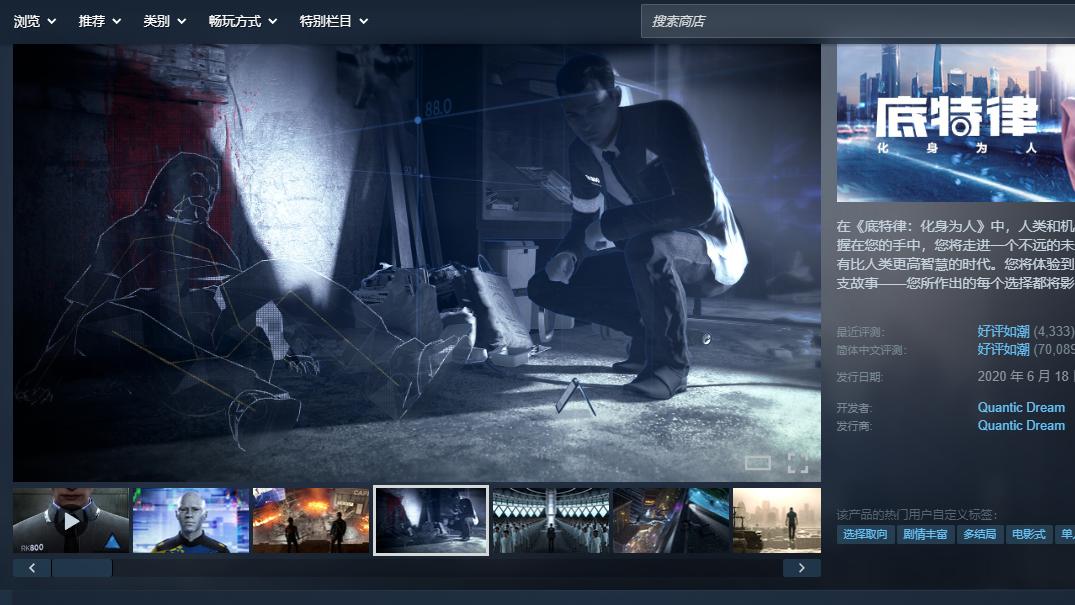The width and height of the screenshot is (1075, 605).
Task: Open developer Quantic Dream link
Action: (1021, 407)
